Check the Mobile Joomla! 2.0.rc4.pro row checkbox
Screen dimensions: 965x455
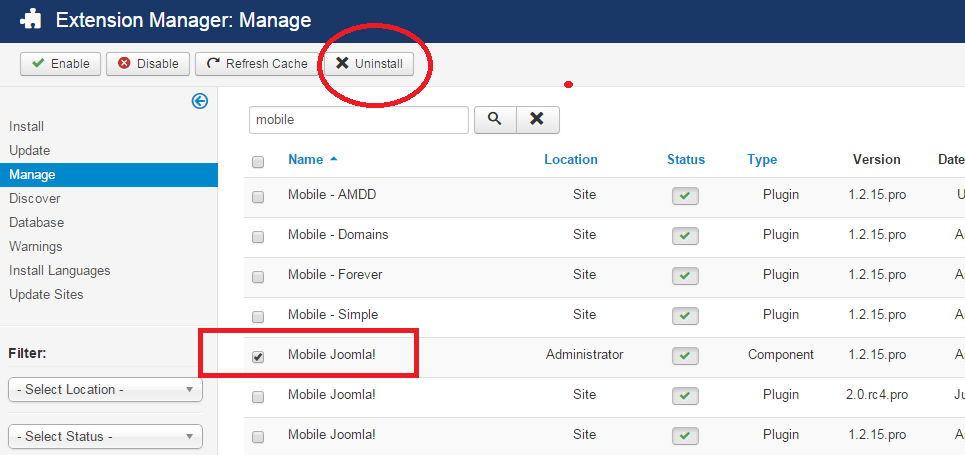pyautogui.click(x=258, y=397)
